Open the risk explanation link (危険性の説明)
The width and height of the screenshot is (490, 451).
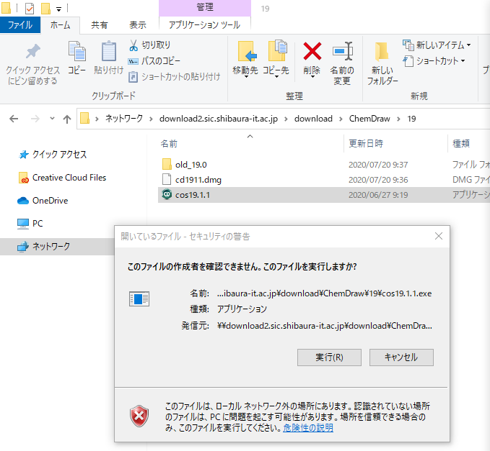(308, 428)
